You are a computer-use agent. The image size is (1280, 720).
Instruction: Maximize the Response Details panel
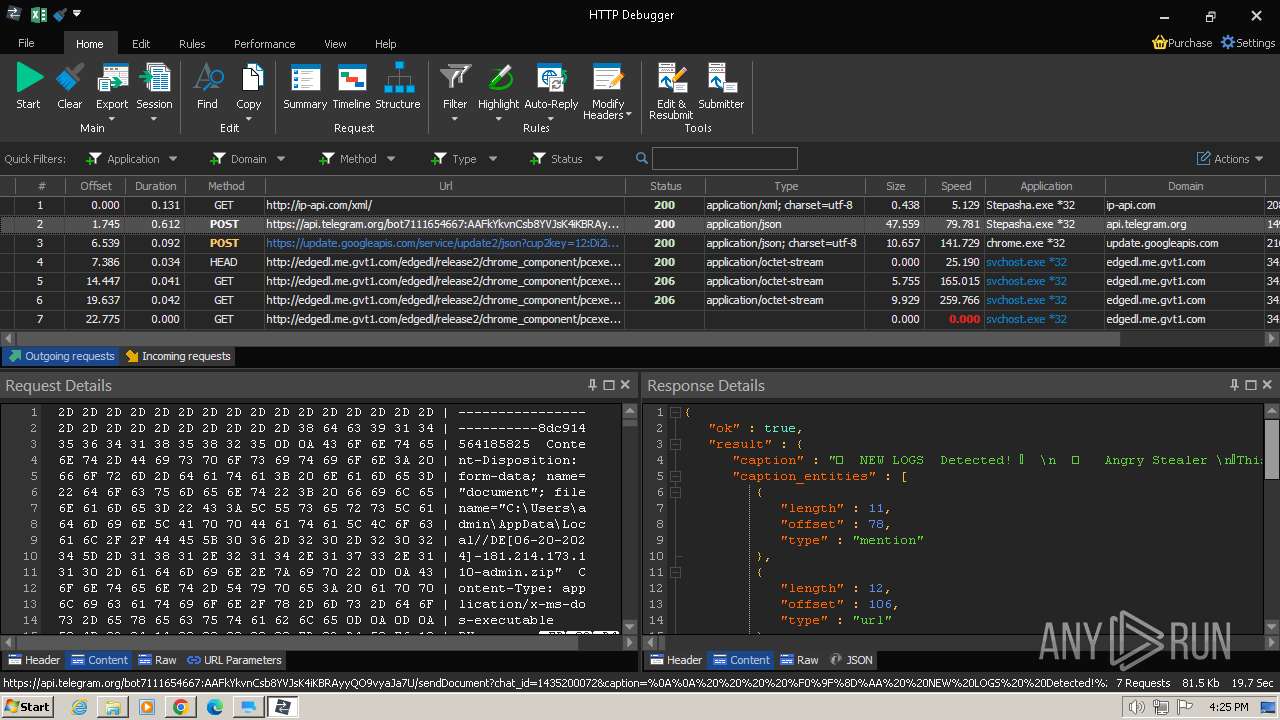pos(1250,385)
